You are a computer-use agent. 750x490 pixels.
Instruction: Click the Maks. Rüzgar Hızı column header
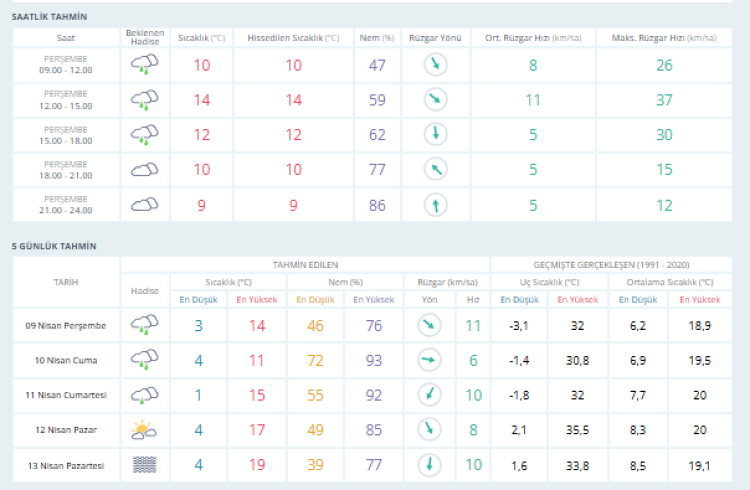coord(663,37)
